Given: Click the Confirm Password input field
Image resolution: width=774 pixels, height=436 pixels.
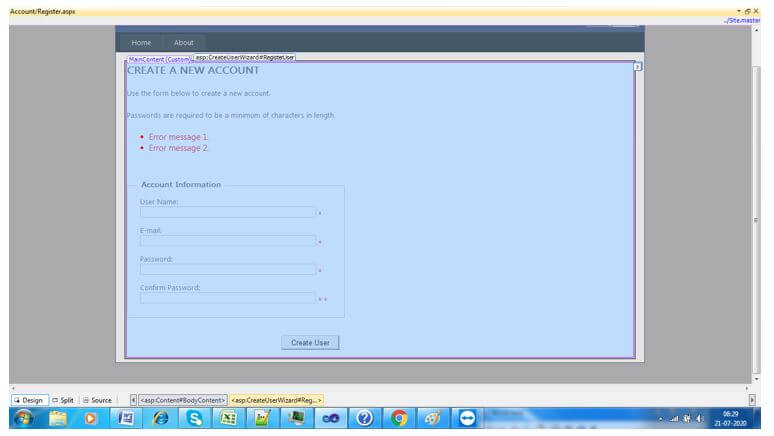Looking at the screenshot, I should point(227,298).
